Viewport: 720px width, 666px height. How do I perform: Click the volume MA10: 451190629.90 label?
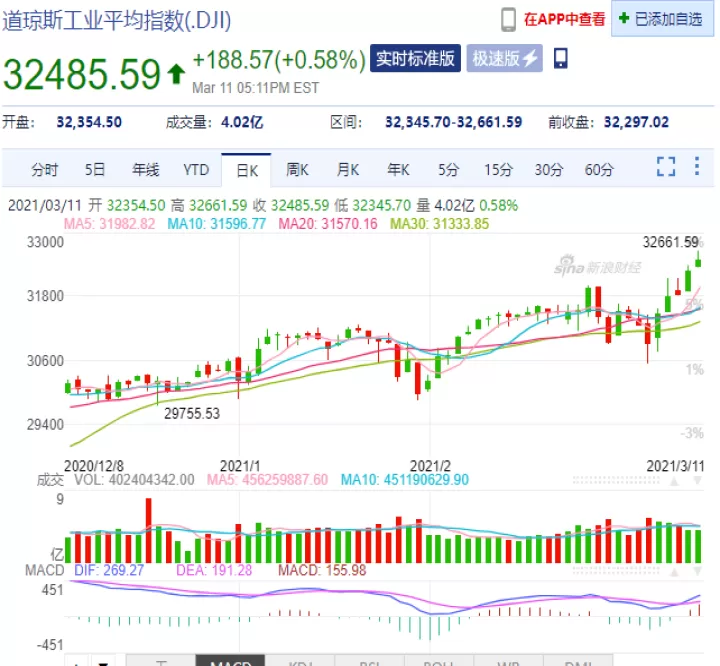tap(405, 480)
